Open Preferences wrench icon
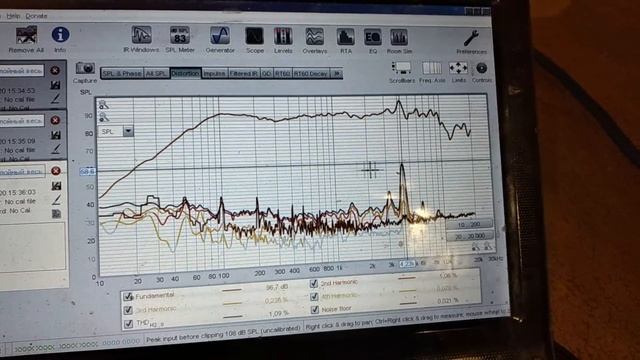The width and height of the screenshot is (640, 360). pos(471,39)
